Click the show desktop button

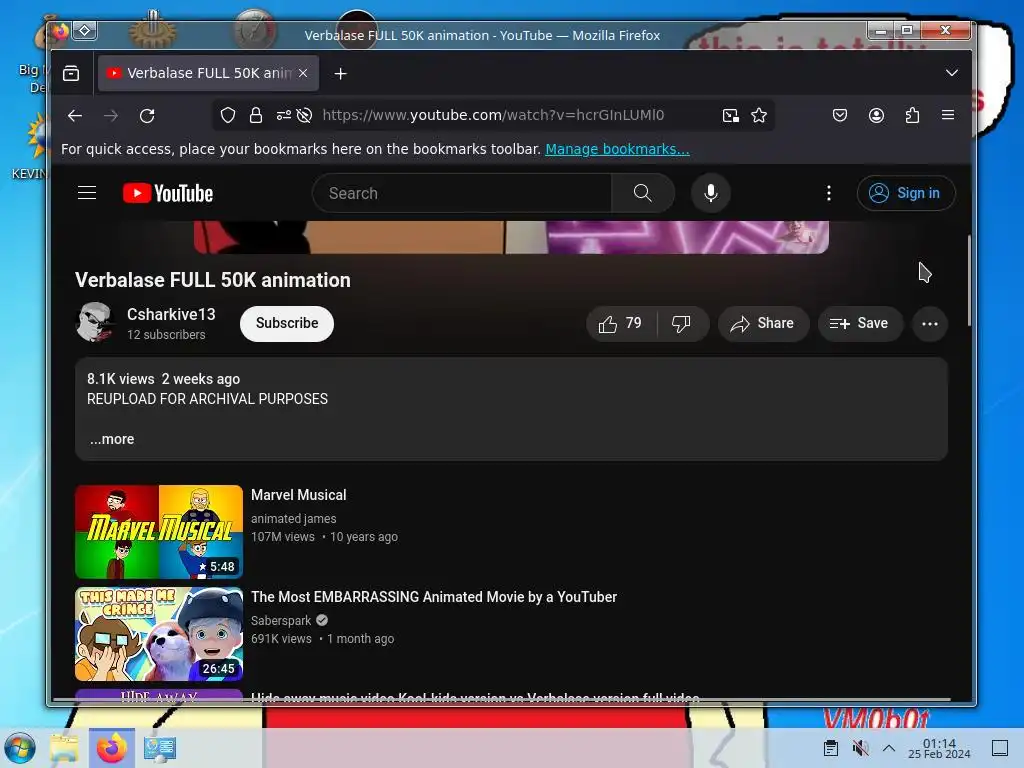tap(1000, 748)
